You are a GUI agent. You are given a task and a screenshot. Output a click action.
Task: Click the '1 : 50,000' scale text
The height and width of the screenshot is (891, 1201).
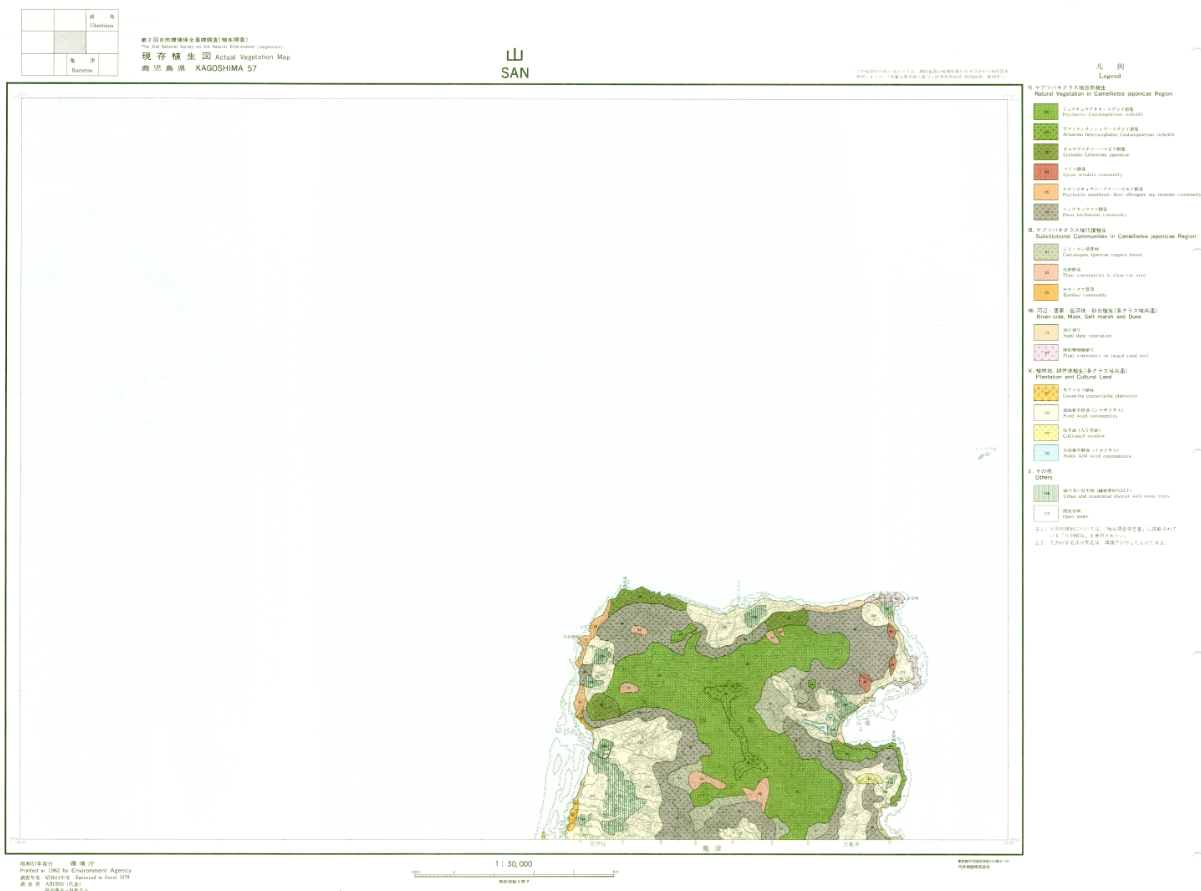513,863
